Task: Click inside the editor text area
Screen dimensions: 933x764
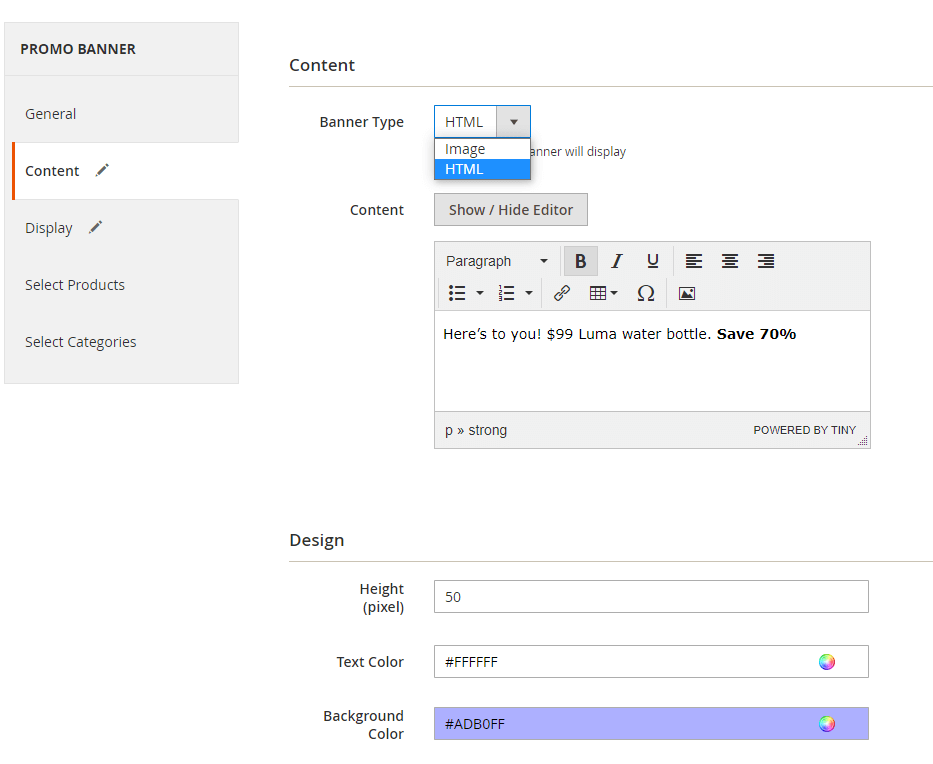Action: [x=652, y=361]
